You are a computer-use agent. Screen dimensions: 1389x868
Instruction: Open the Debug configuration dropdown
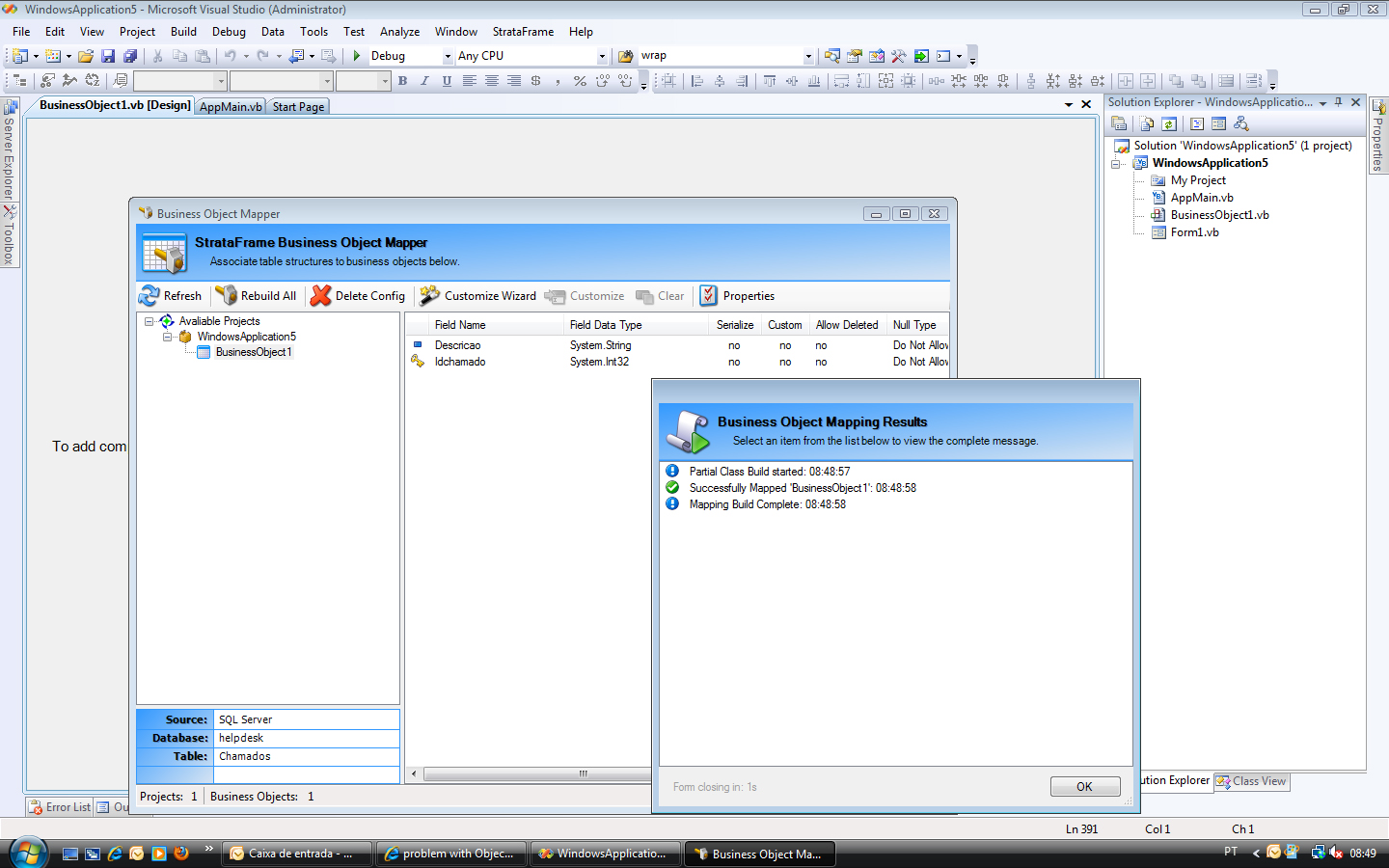click(x=448, y=56)
